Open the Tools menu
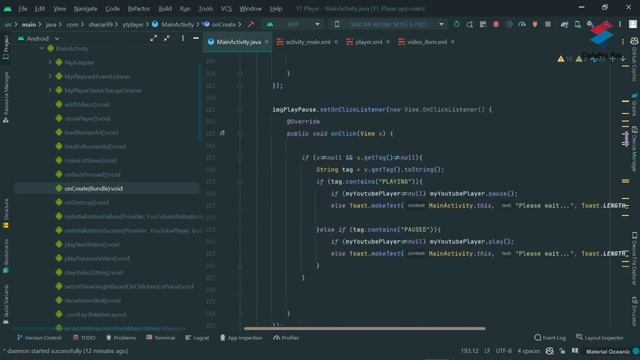This screenshot has height=360, width=640. 205,9
